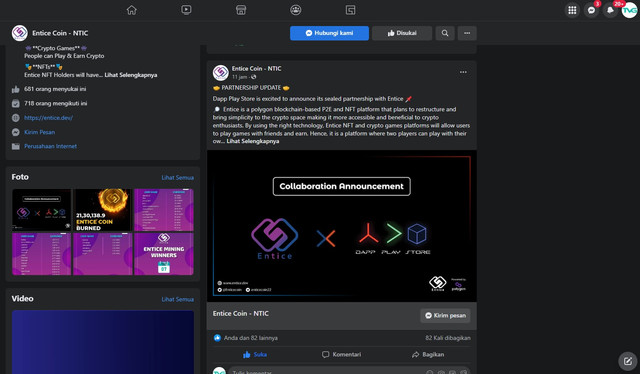Click the post author name Entice Coin - NTIC
The height and width of the screenshot is (374, 640).
click(256, 69)
